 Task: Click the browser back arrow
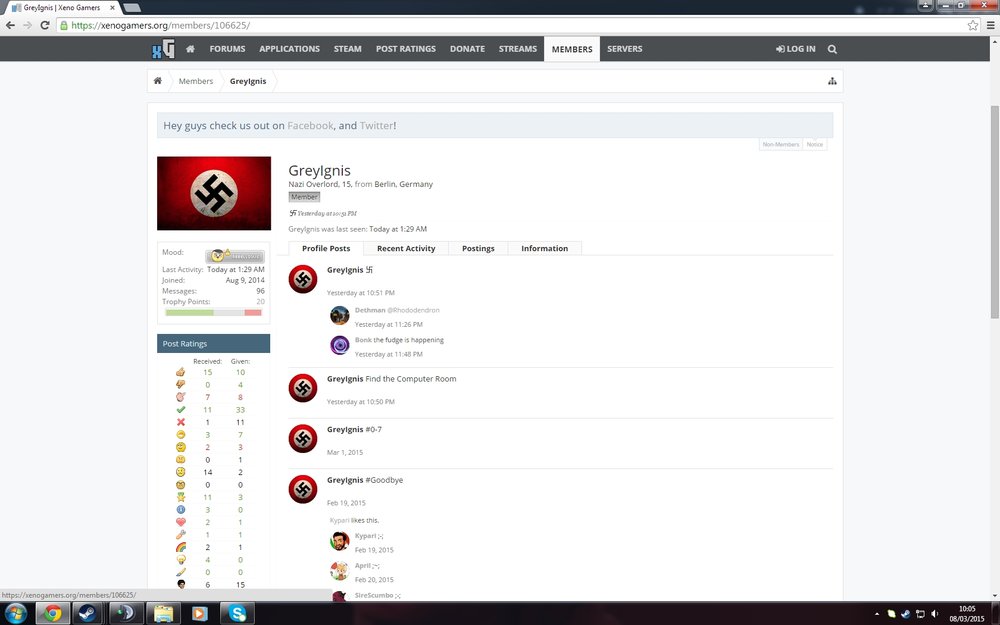(x=10, y=26)
